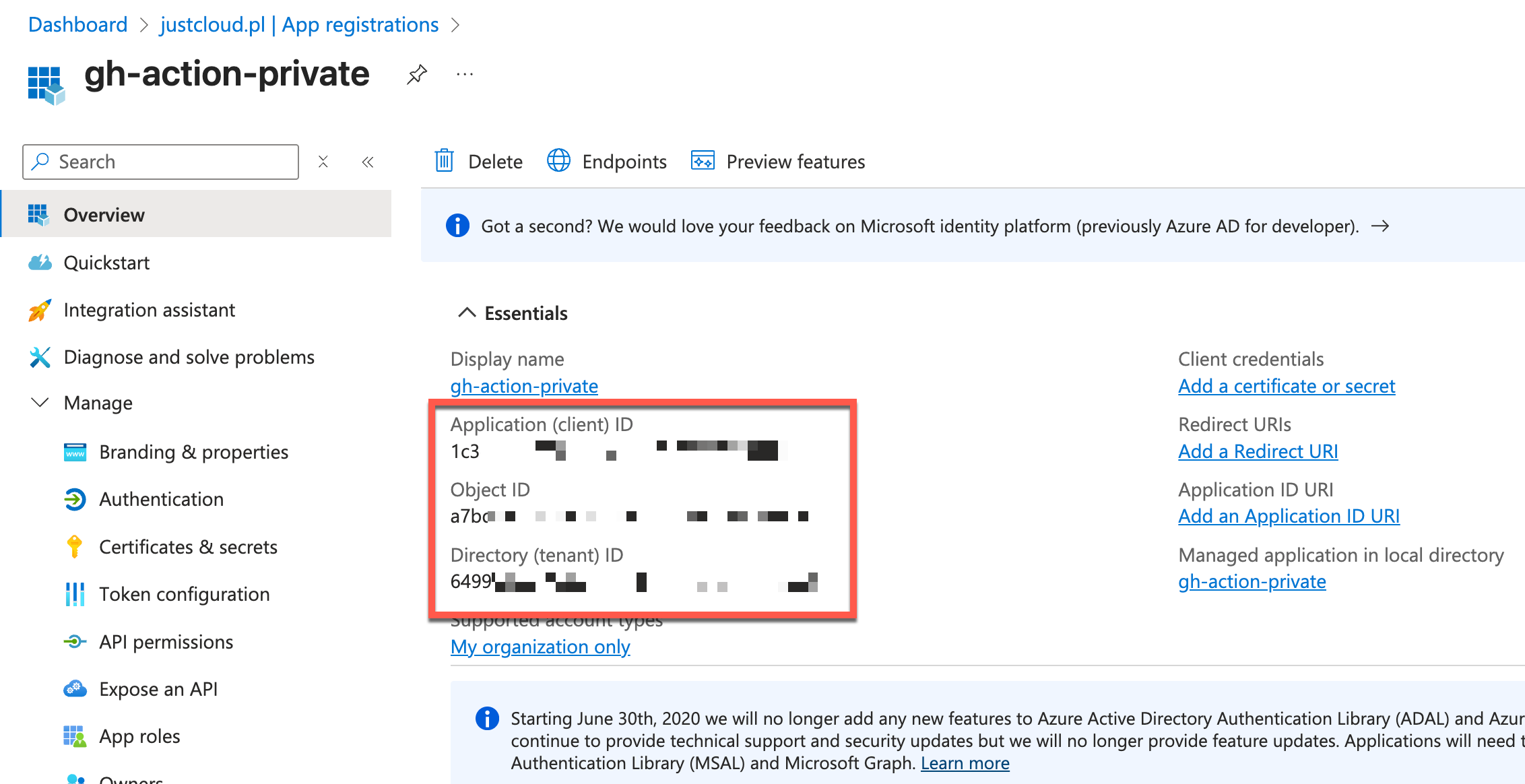Click the App roles icon
This screenshot has width=1525, height=784.
pyautogui.click(x=75, y=736)
